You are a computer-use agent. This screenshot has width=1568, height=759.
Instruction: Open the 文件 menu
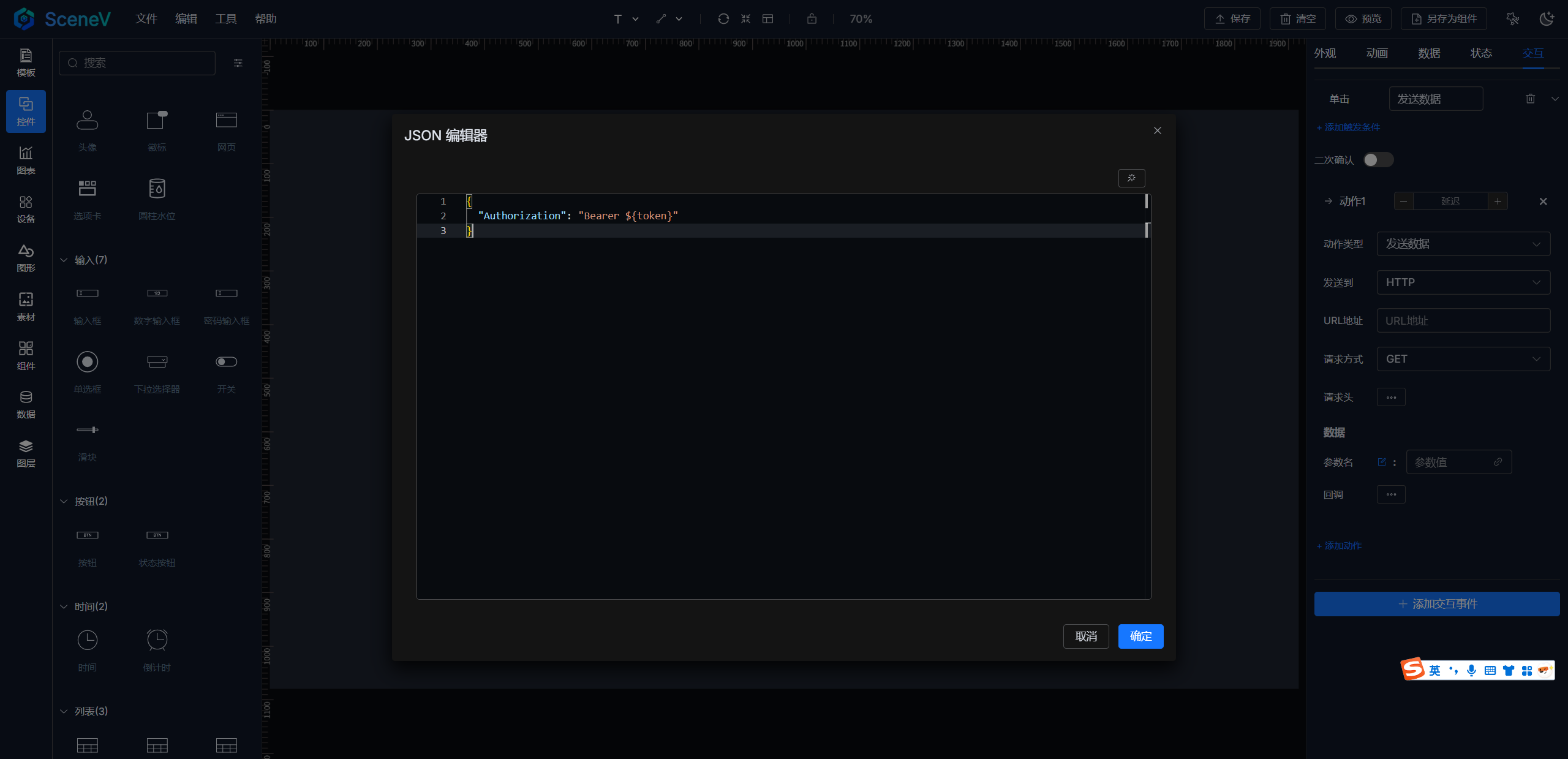pos(146,19)
